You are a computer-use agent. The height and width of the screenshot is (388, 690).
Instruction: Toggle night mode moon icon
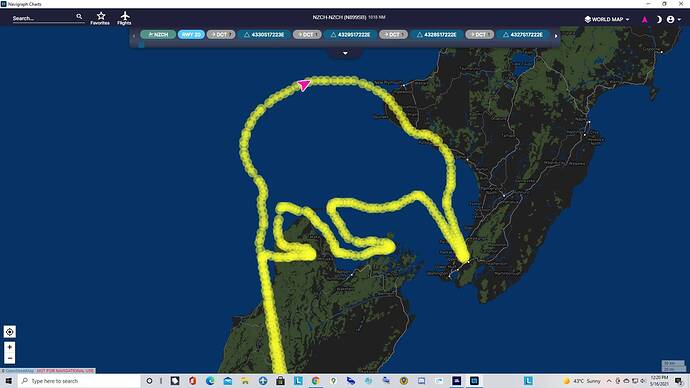click(x=659, y=19)
